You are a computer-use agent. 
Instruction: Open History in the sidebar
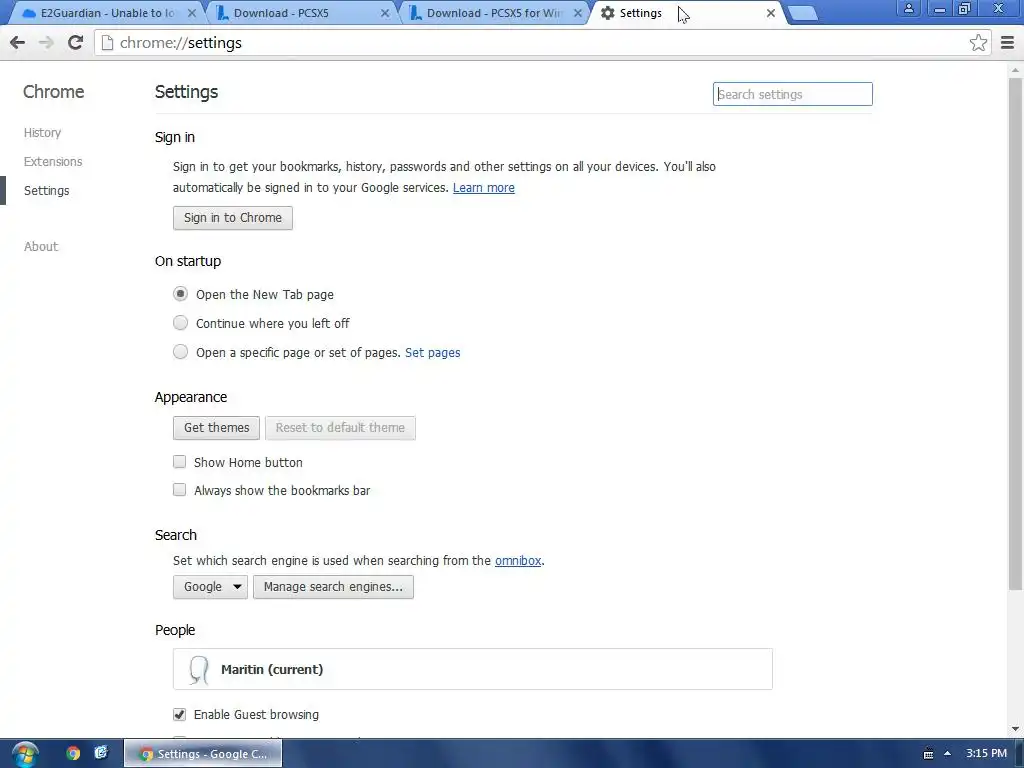click(42, 133)
